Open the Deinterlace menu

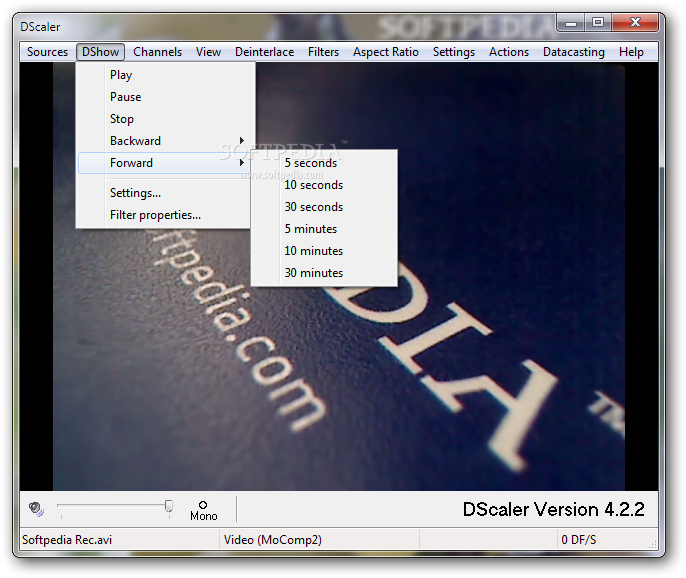pyautogui.click(x=264, y=52)
